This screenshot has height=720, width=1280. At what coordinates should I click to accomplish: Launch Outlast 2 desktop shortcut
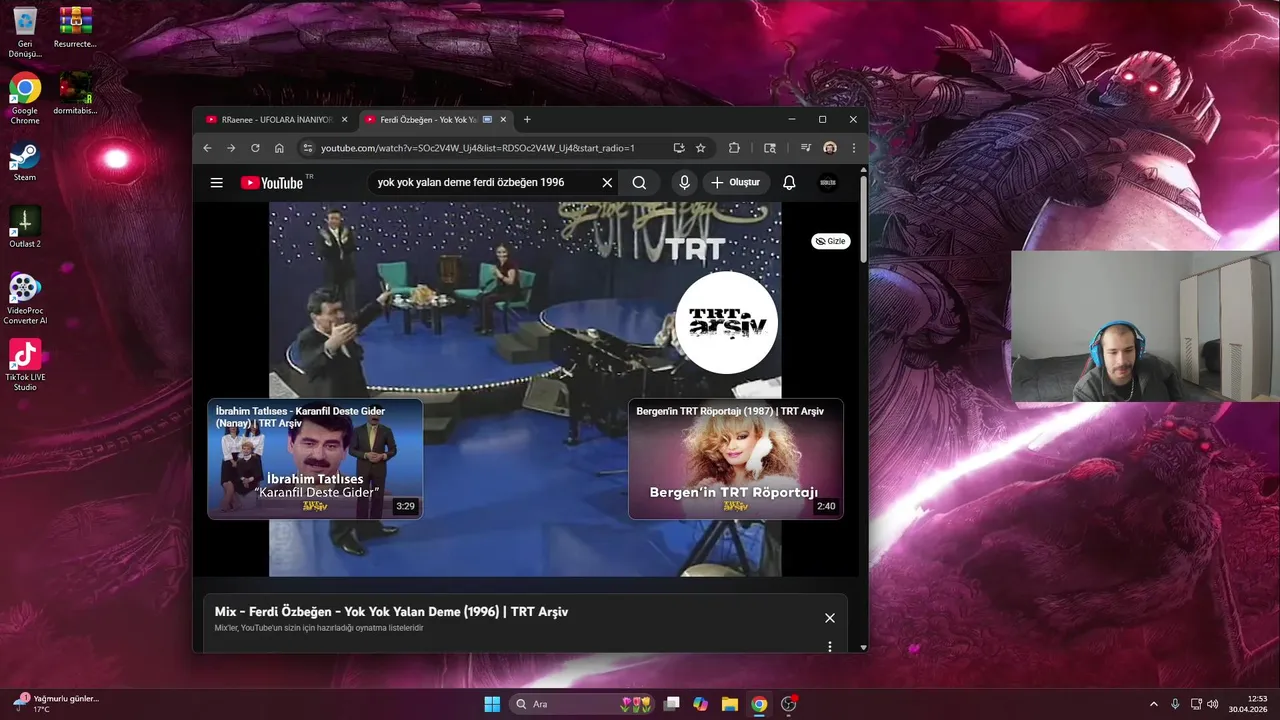coord(25,228)
